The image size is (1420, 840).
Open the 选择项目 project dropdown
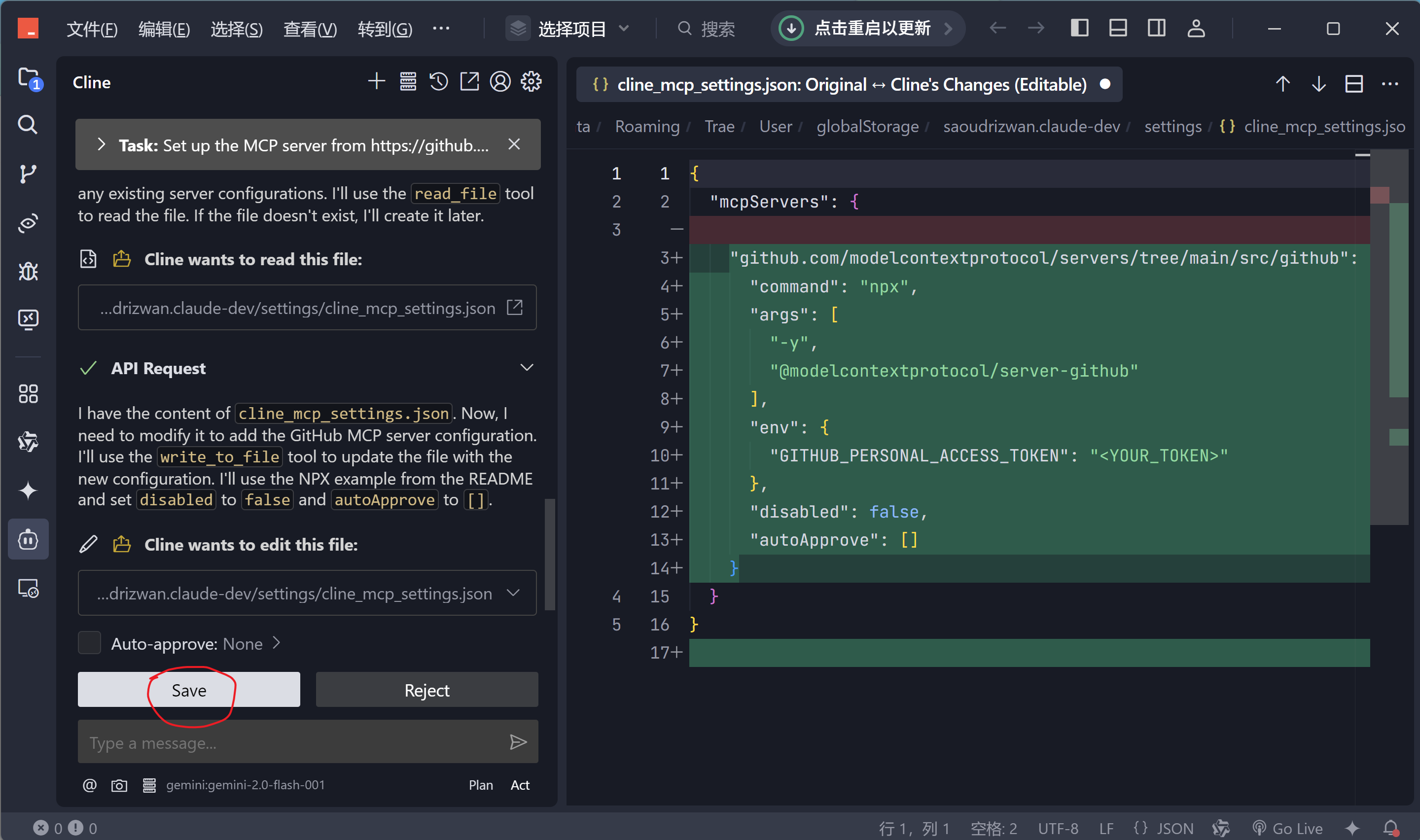[570, 28]
